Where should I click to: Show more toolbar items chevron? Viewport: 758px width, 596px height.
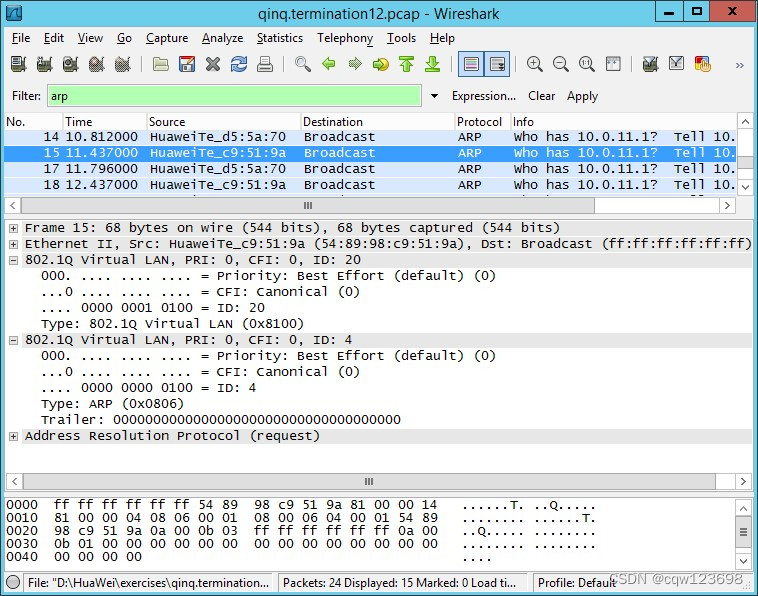click(x=740, y=65)
